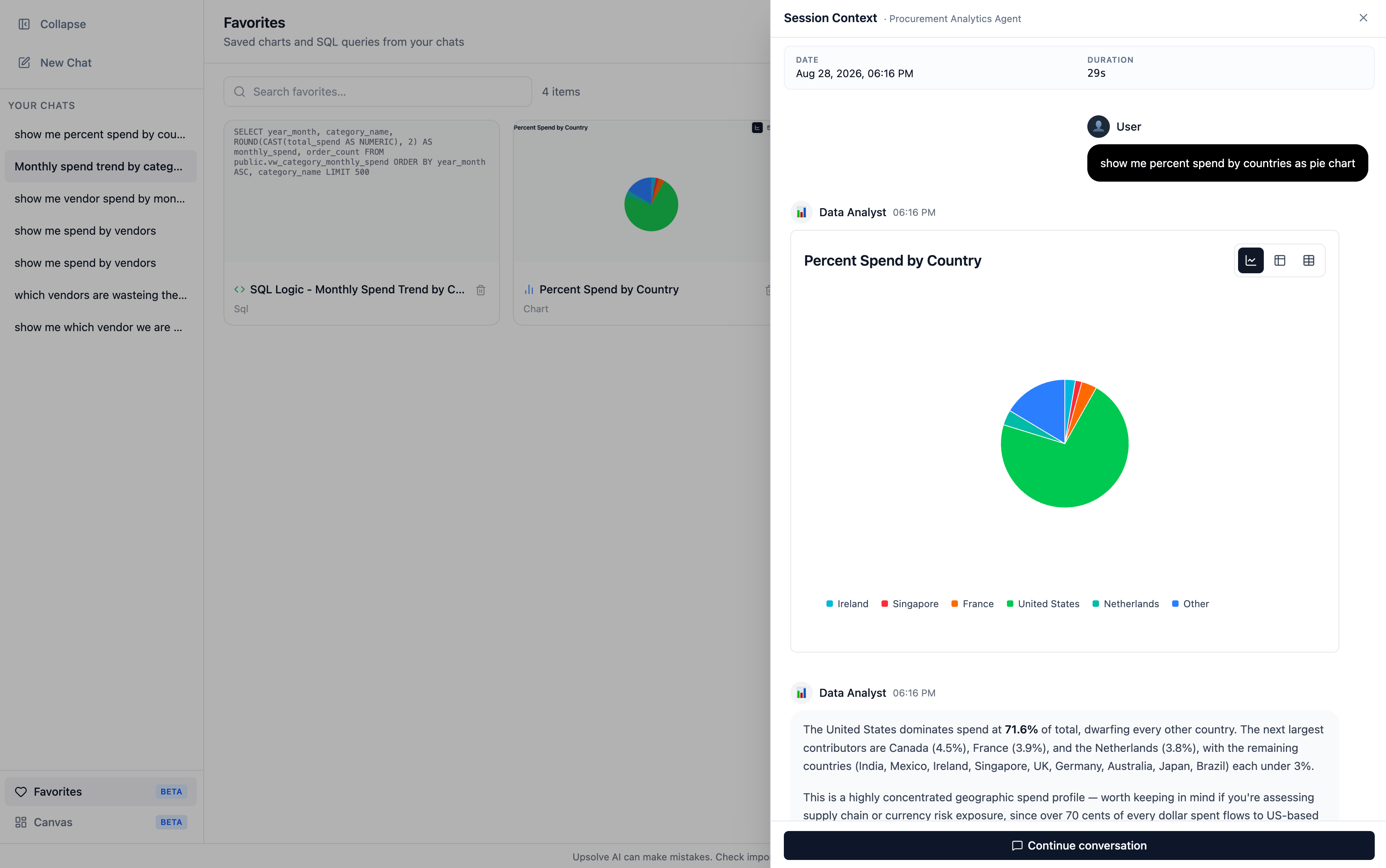Viewport: 1386px width, 868px height.
Task: Click the bold '71.6%' figure in summary
Action: (1021, 730)
